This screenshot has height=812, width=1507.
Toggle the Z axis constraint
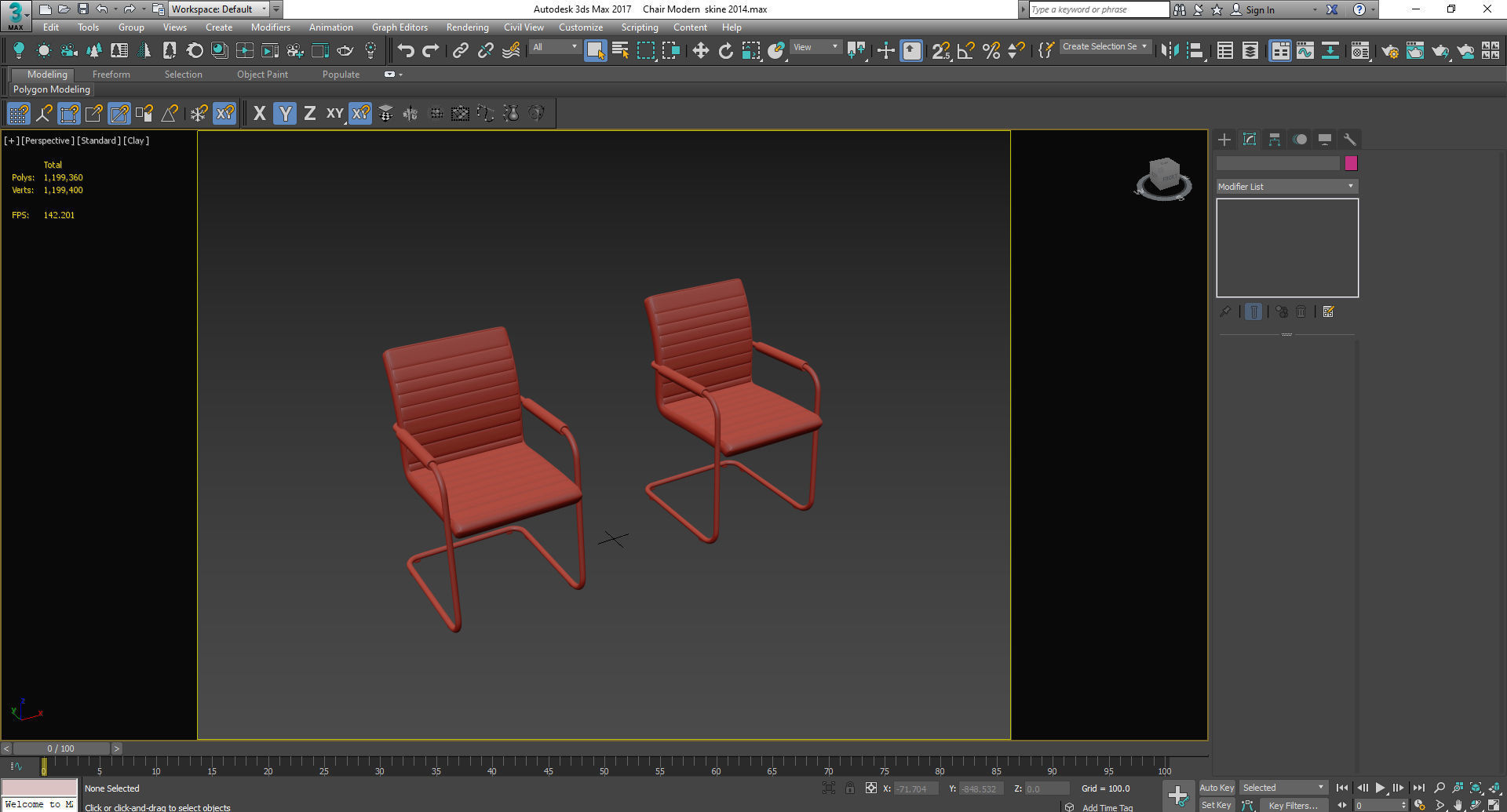[x=310, y=114]
